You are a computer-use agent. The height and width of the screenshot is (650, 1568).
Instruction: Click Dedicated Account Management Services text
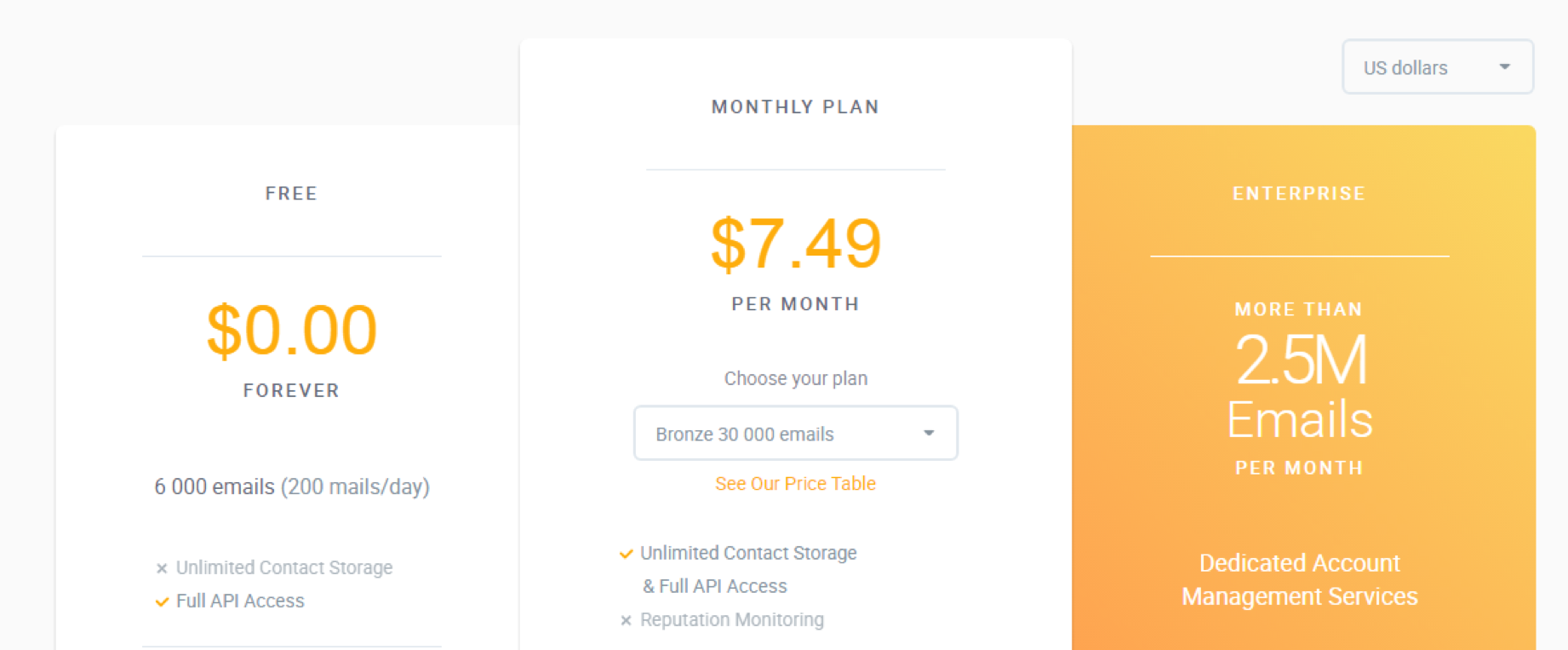[1300, 579]
